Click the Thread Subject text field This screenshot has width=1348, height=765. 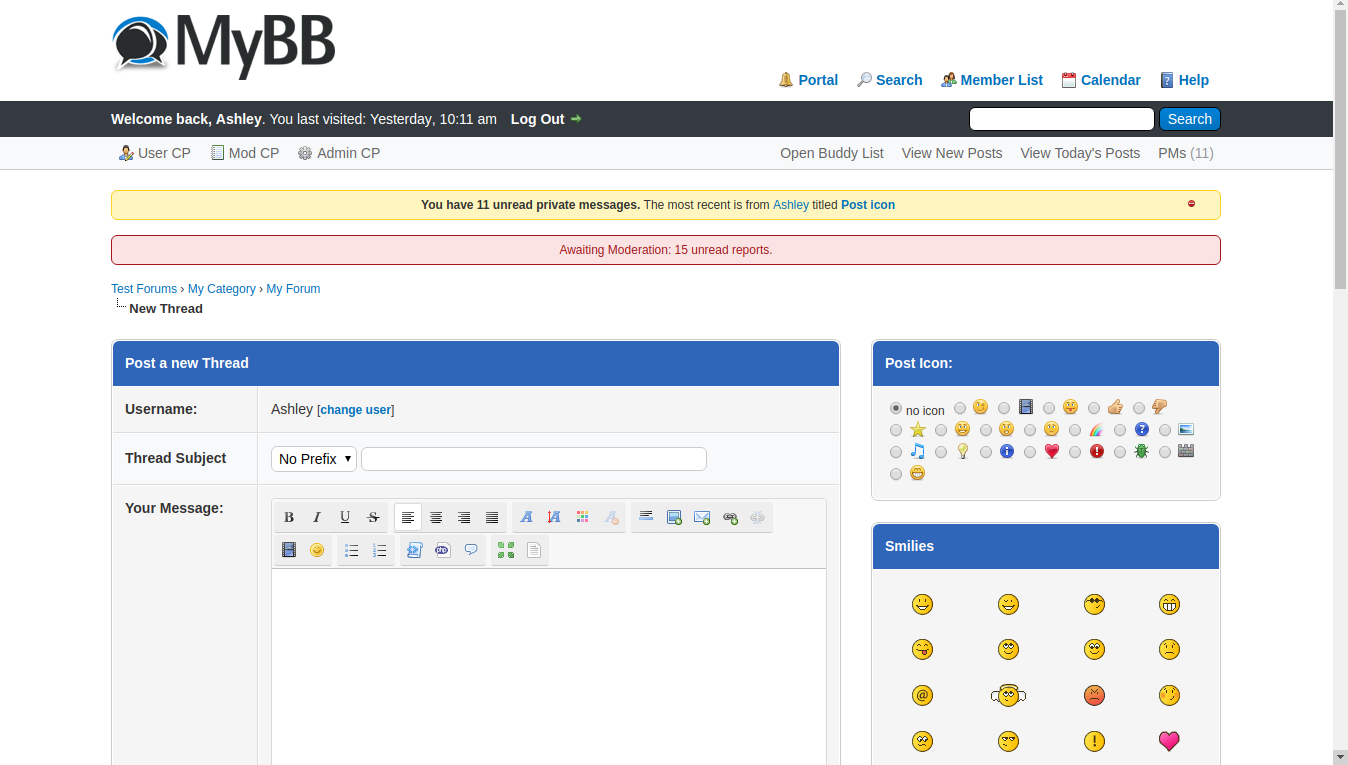point(534,459)
